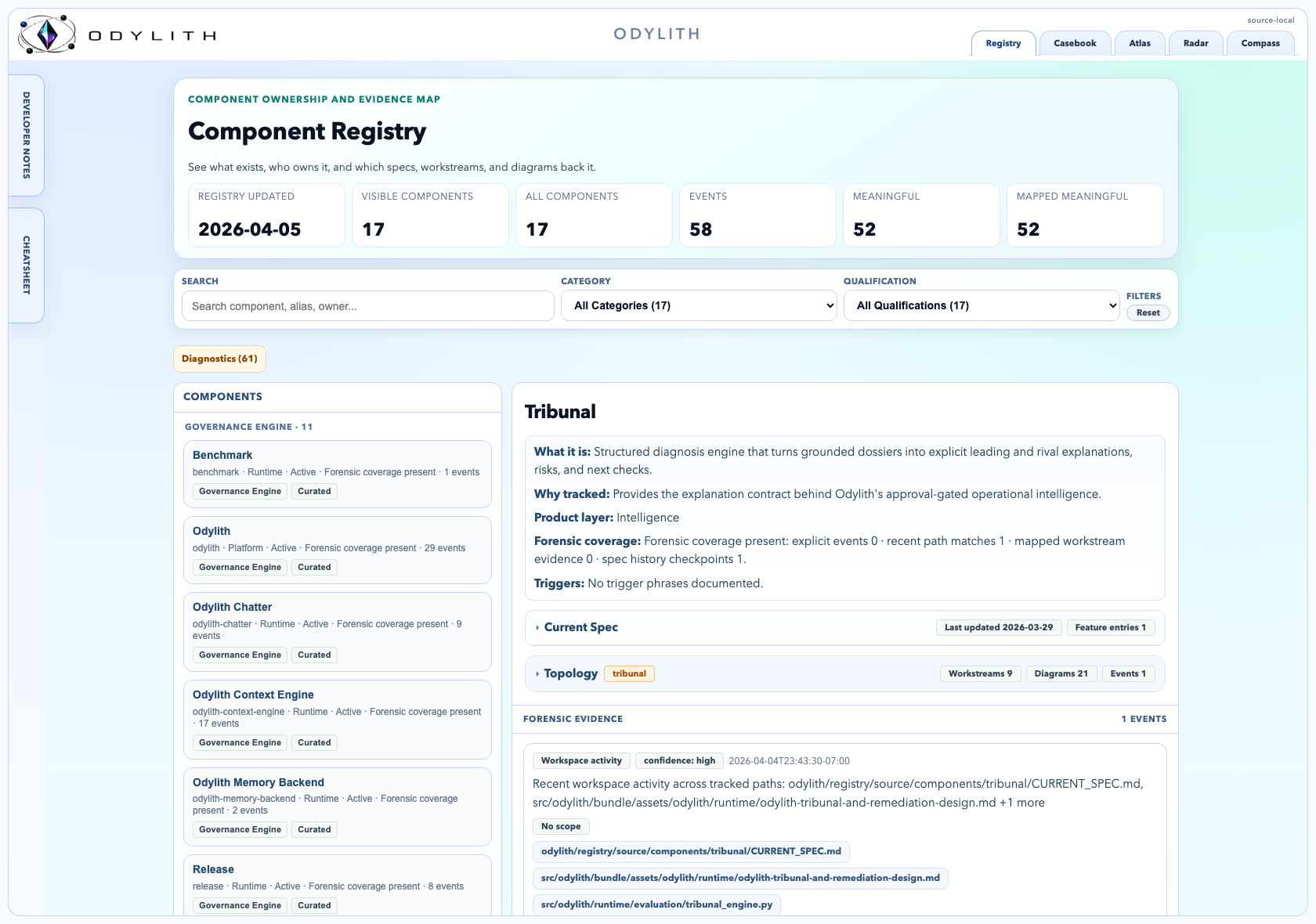Switch to the Casebook tab
Image resolution: width=1316 pixels, height=924 pixels.
click(x=1075, y=43)
